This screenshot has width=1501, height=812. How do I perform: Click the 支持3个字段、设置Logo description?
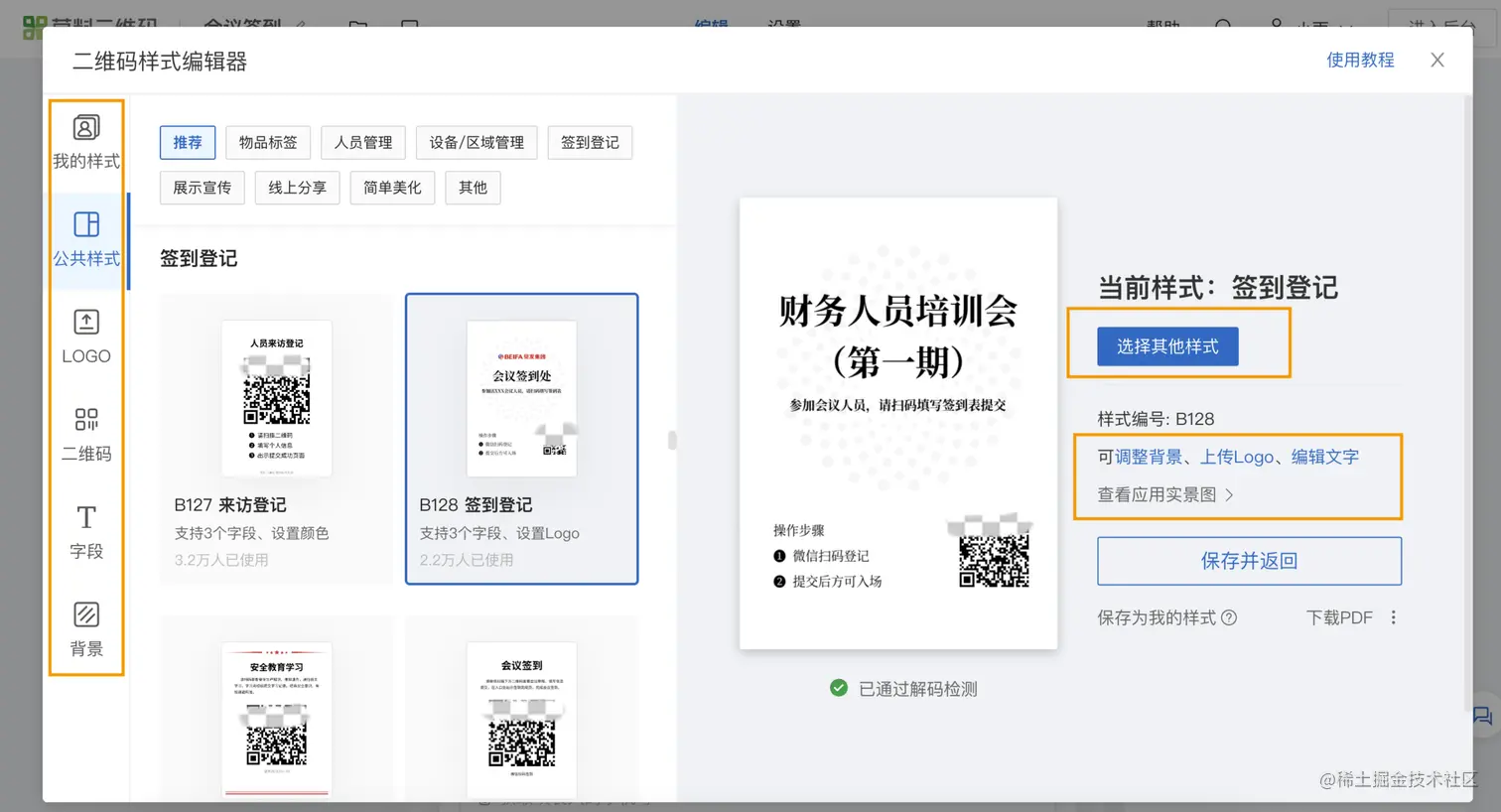[x=499, y=533]
